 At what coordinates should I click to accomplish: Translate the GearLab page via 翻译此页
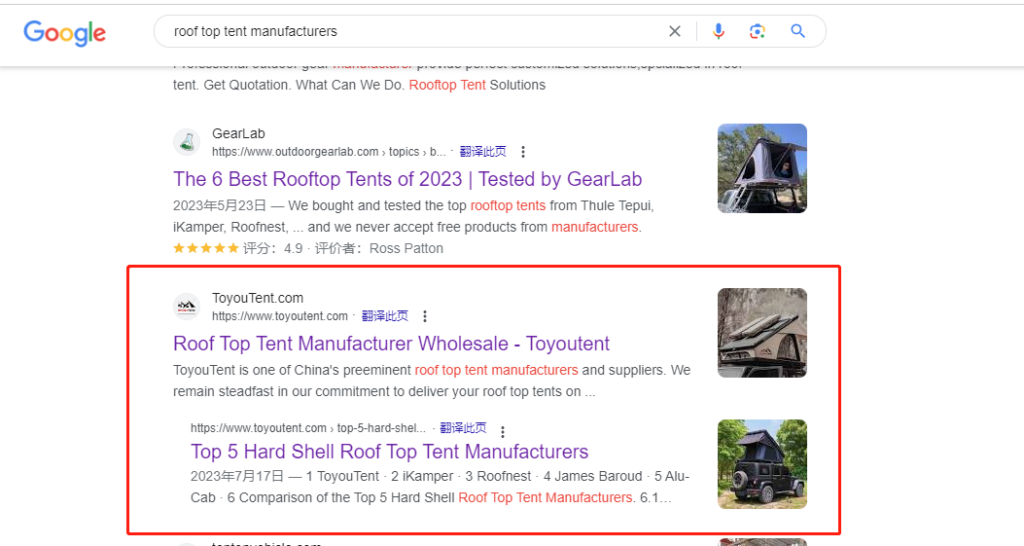(483, 152)
